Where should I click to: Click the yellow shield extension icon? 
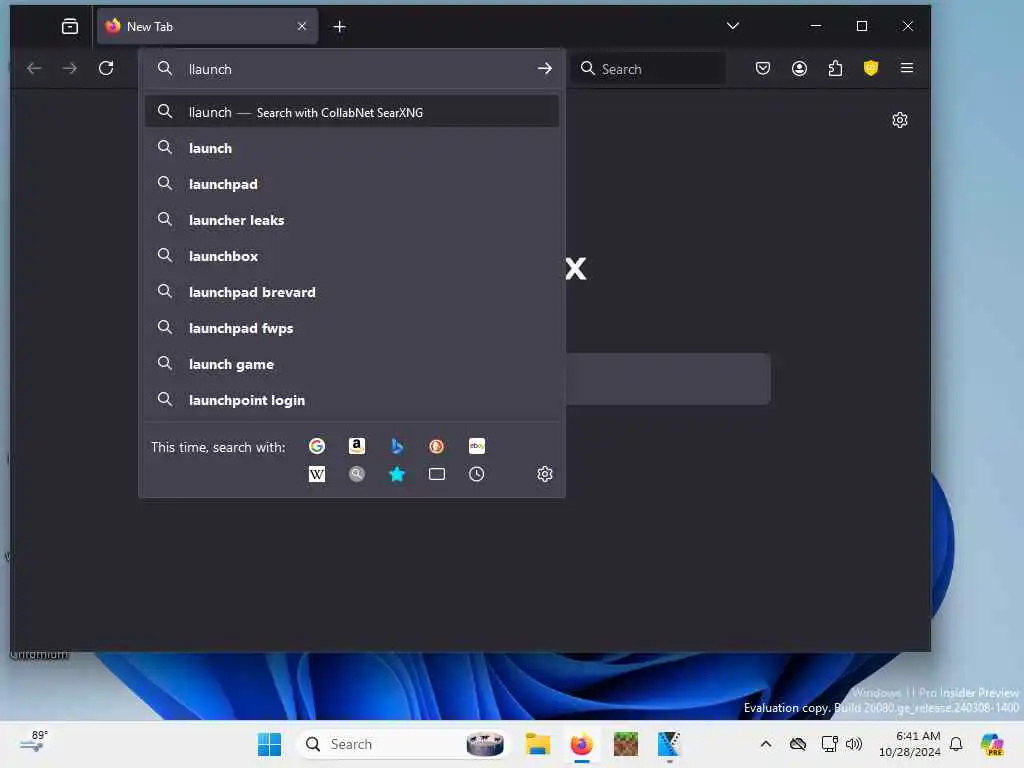pyautogui.click(x=871, y=68)
